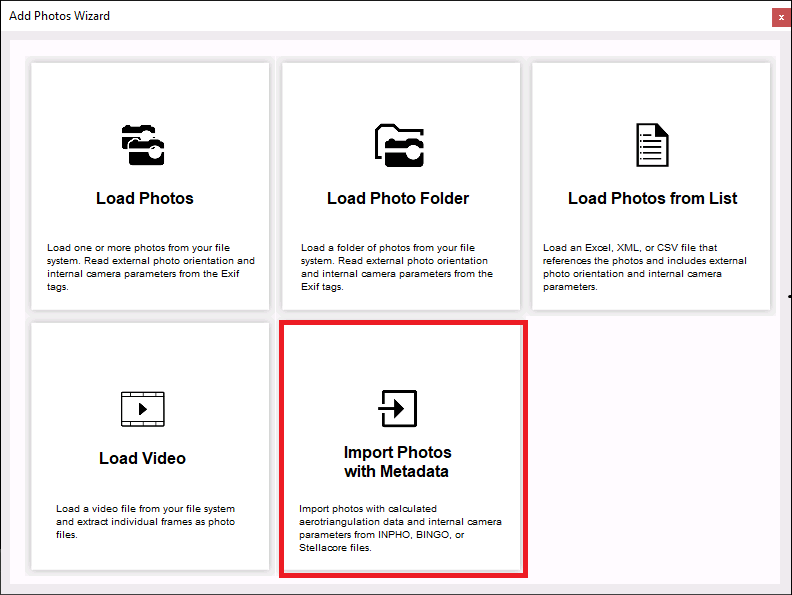The image size is (792, 595).
Task: Click the Add Photos Wizard title text
Action: 59,16
